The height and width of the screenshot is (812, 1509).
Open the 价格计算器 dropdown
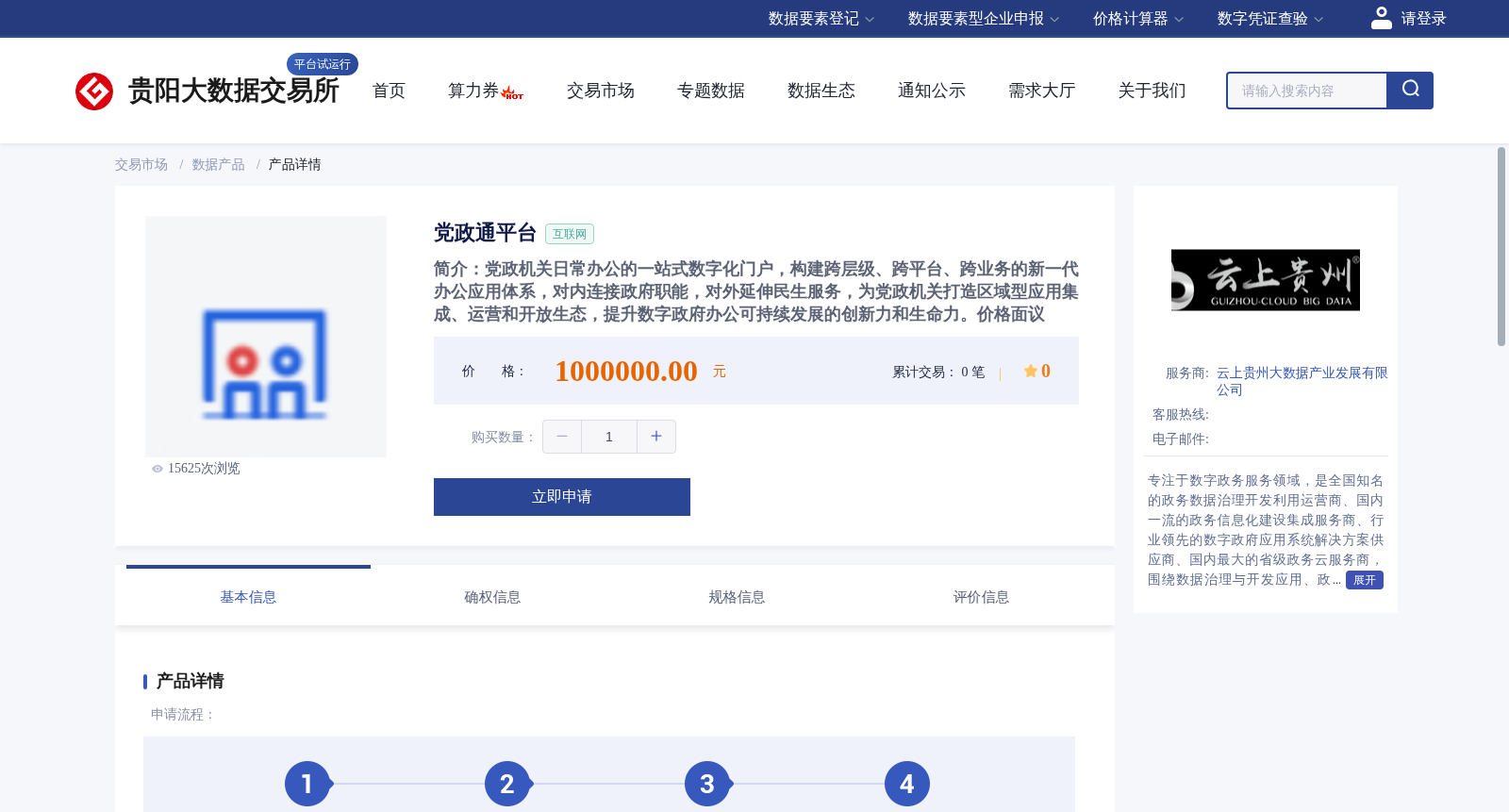coord(1138,19)
